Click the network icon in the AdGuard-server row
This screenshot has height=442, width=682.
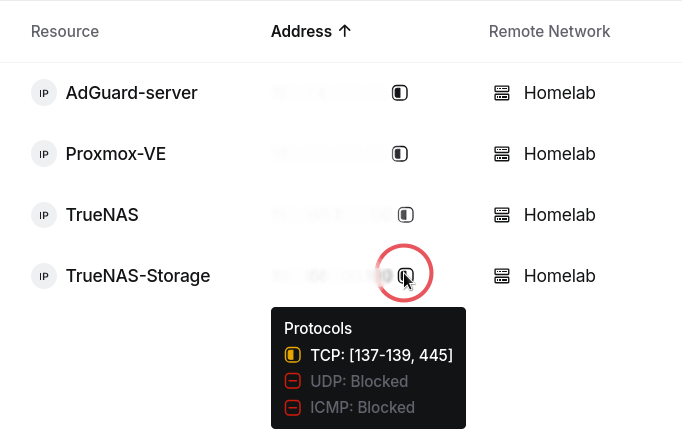(x=501, y=93)
